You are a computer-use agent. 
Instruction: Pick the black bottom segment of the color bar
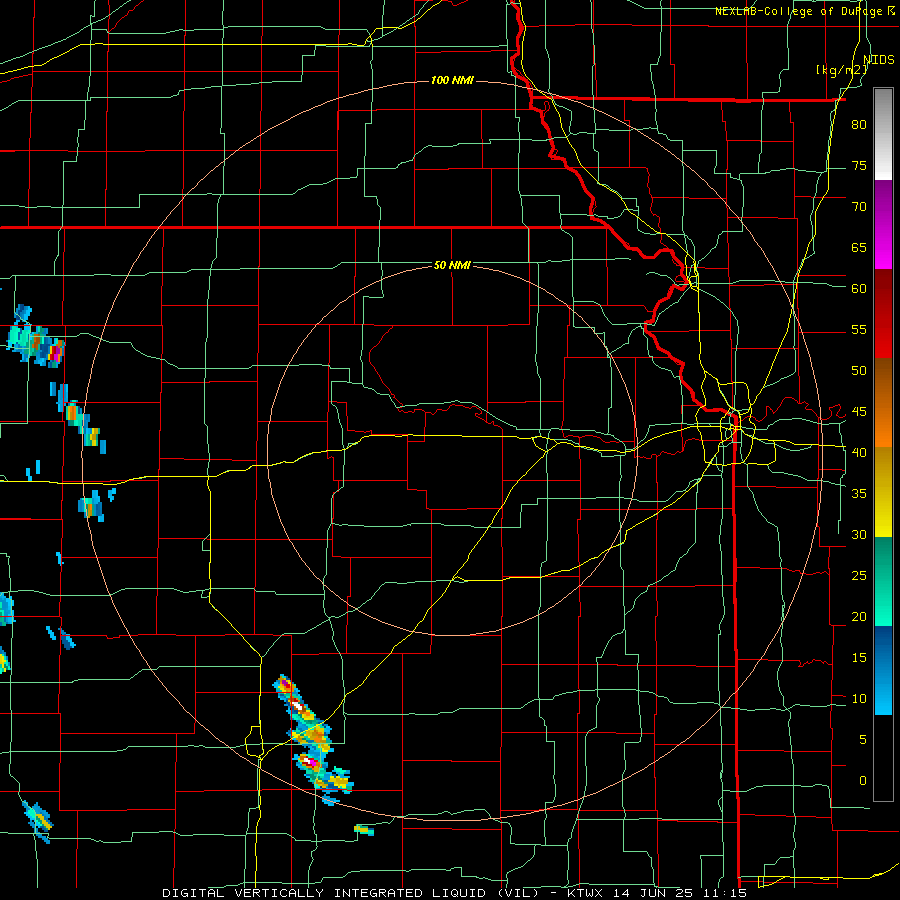coord(883,758)
